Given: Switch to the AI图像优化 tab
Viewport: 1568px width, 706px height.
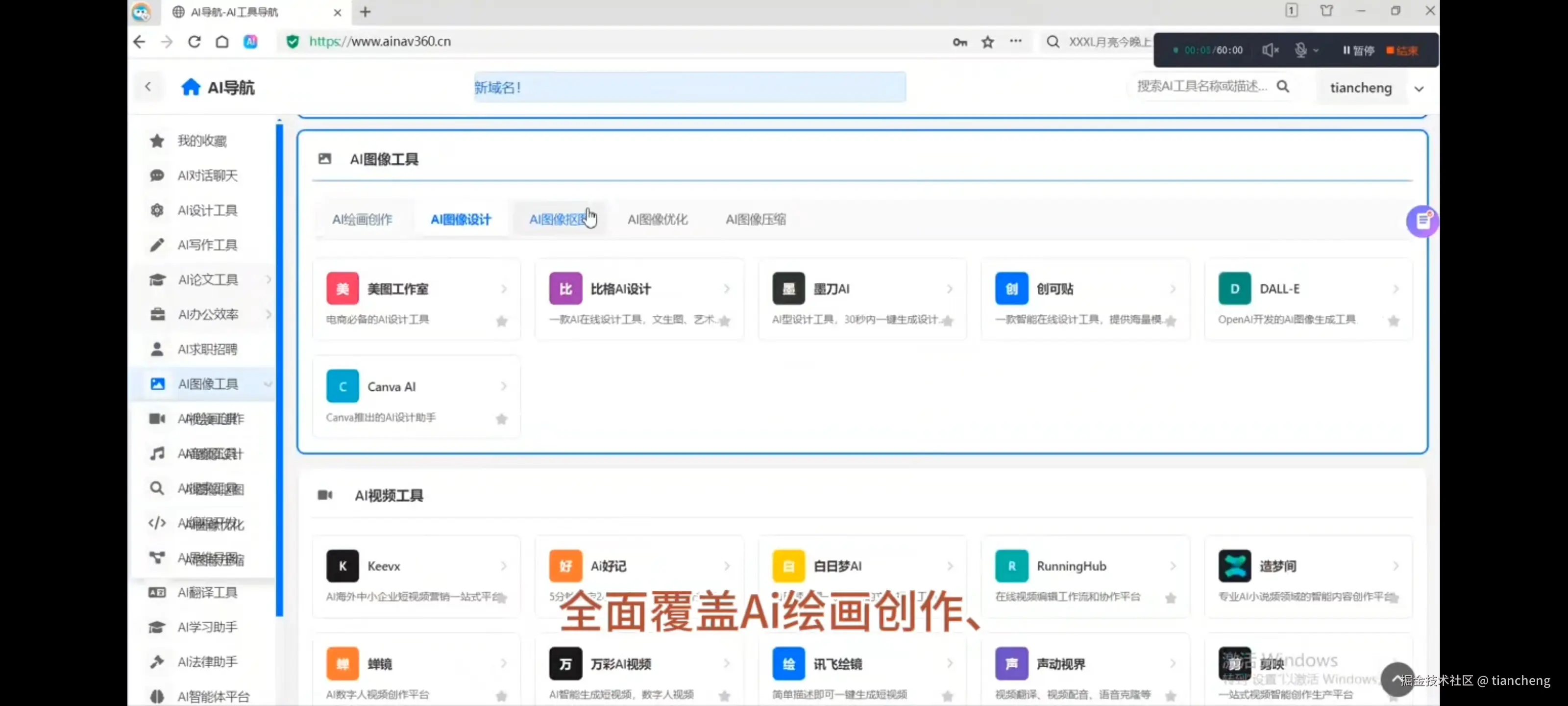Looking at the screenshot, I should (x=658, y=219).
